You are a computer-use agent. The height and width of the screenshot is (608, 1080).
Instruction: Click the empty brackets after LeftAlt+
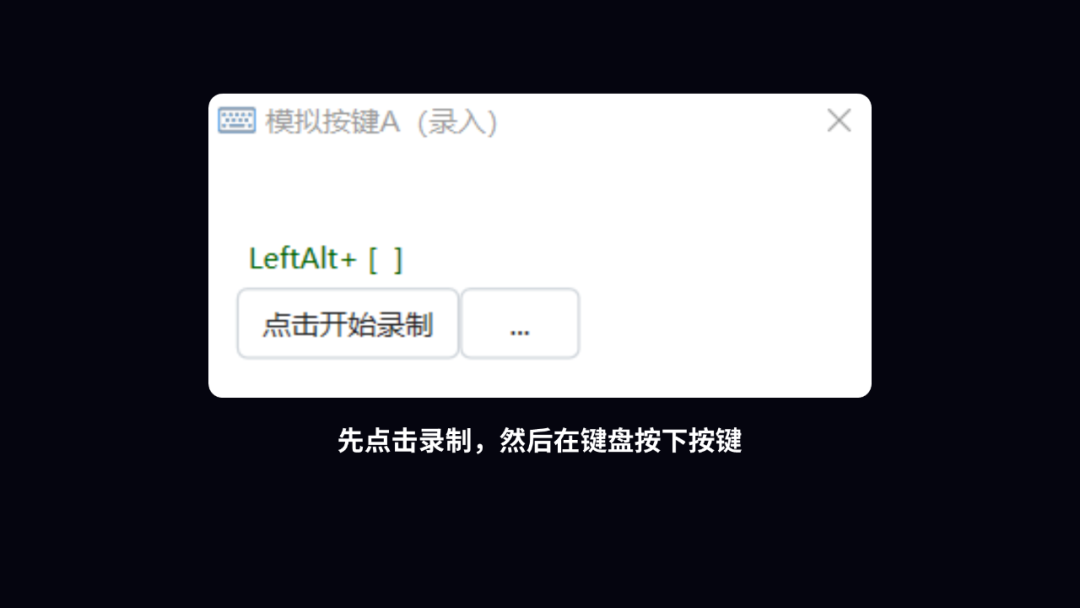(x=386, y=260)
